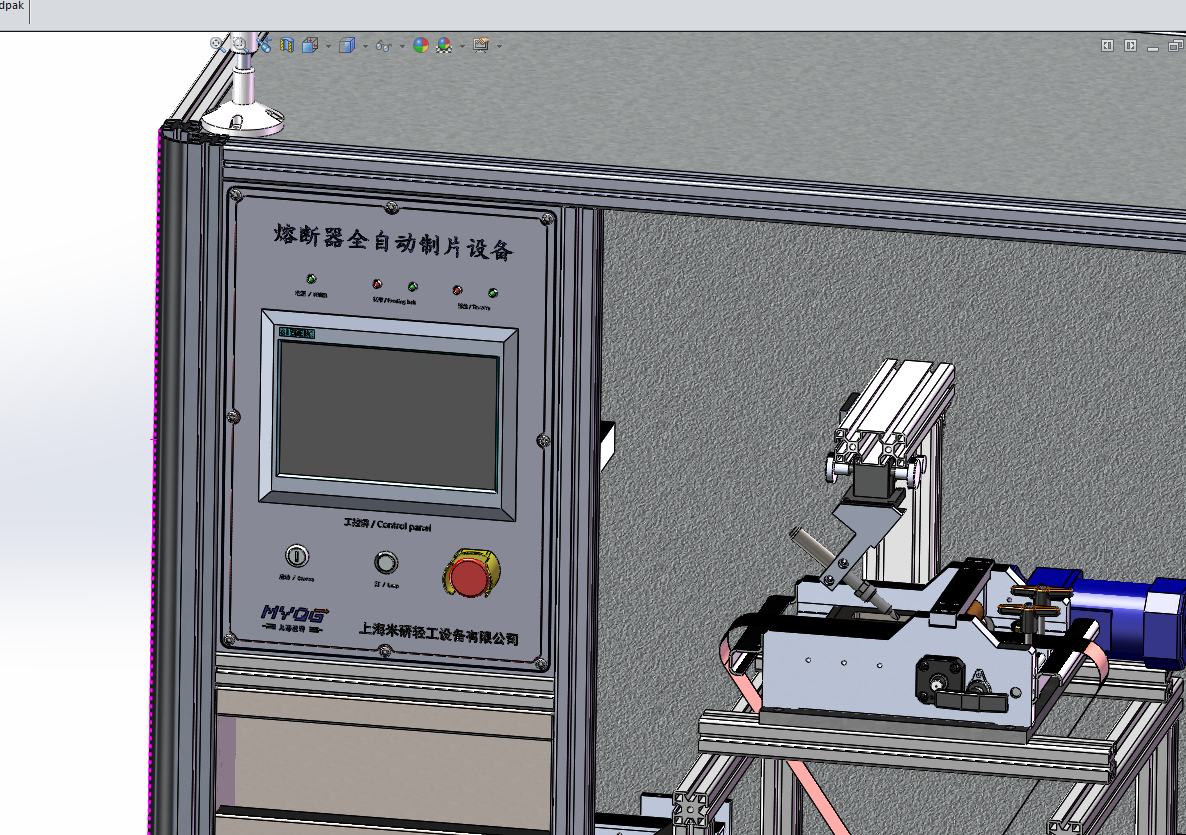Click the Display Style icon

click(x=347, y=45)
